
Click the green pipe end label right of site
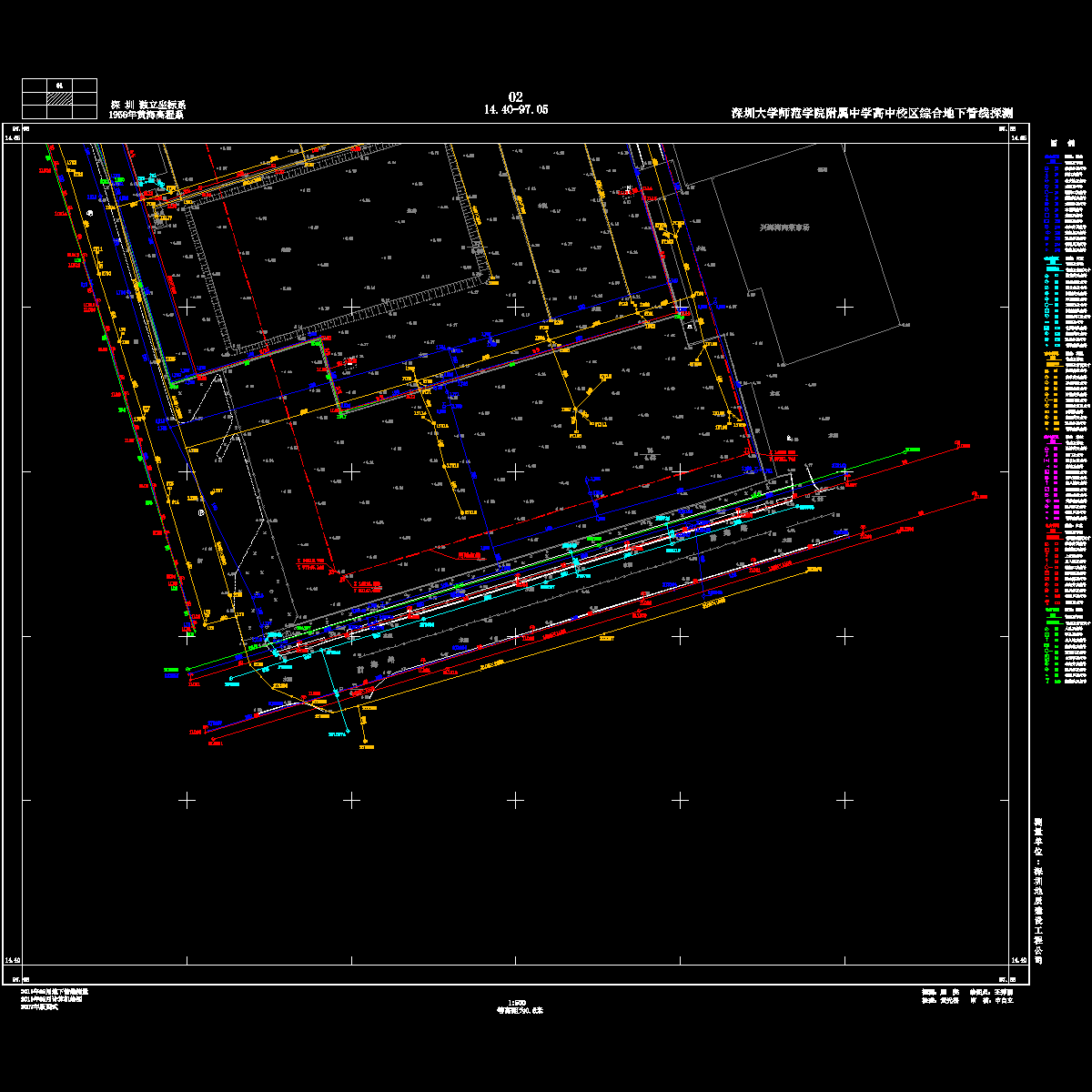912,450
